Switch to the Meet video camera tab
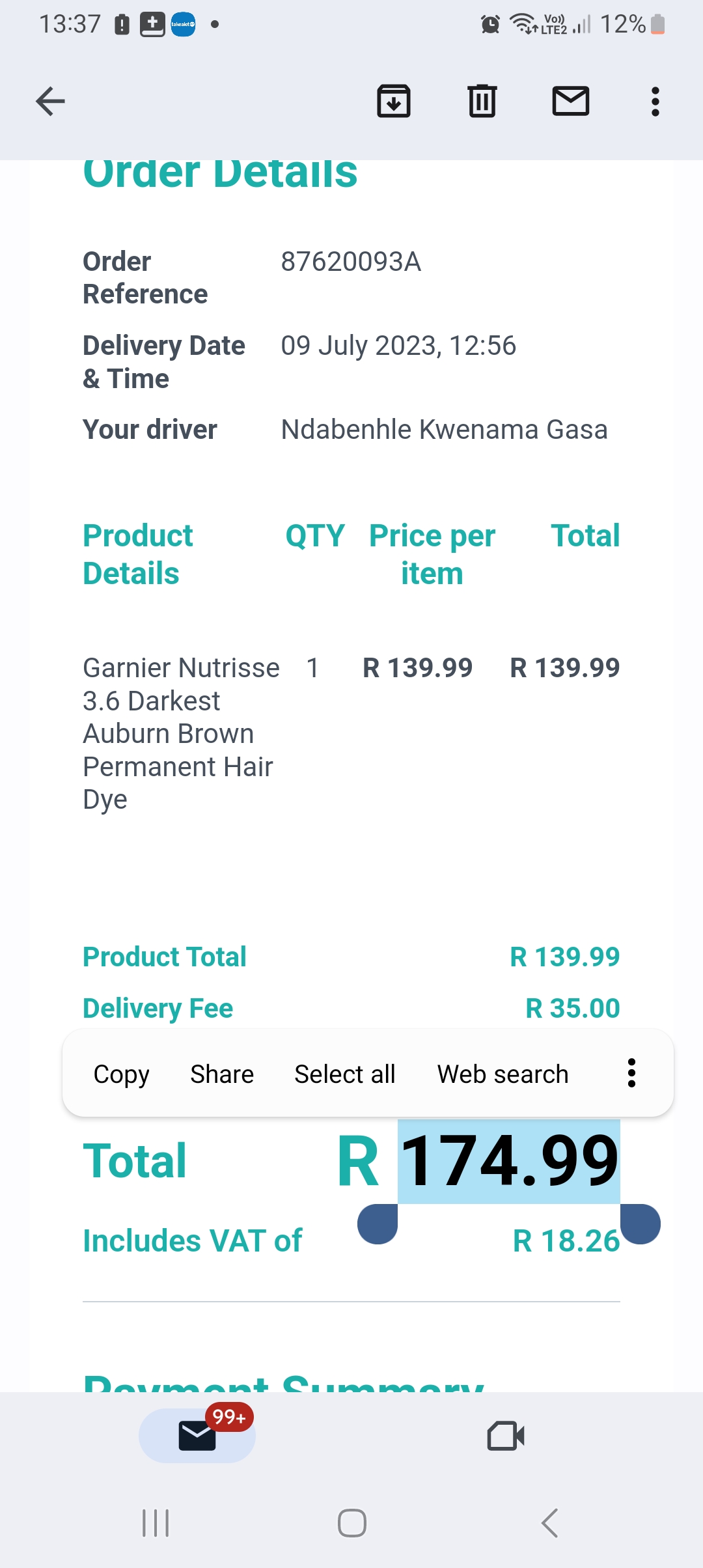Viewport: 703px width, 1568px height. (506, 1435)
